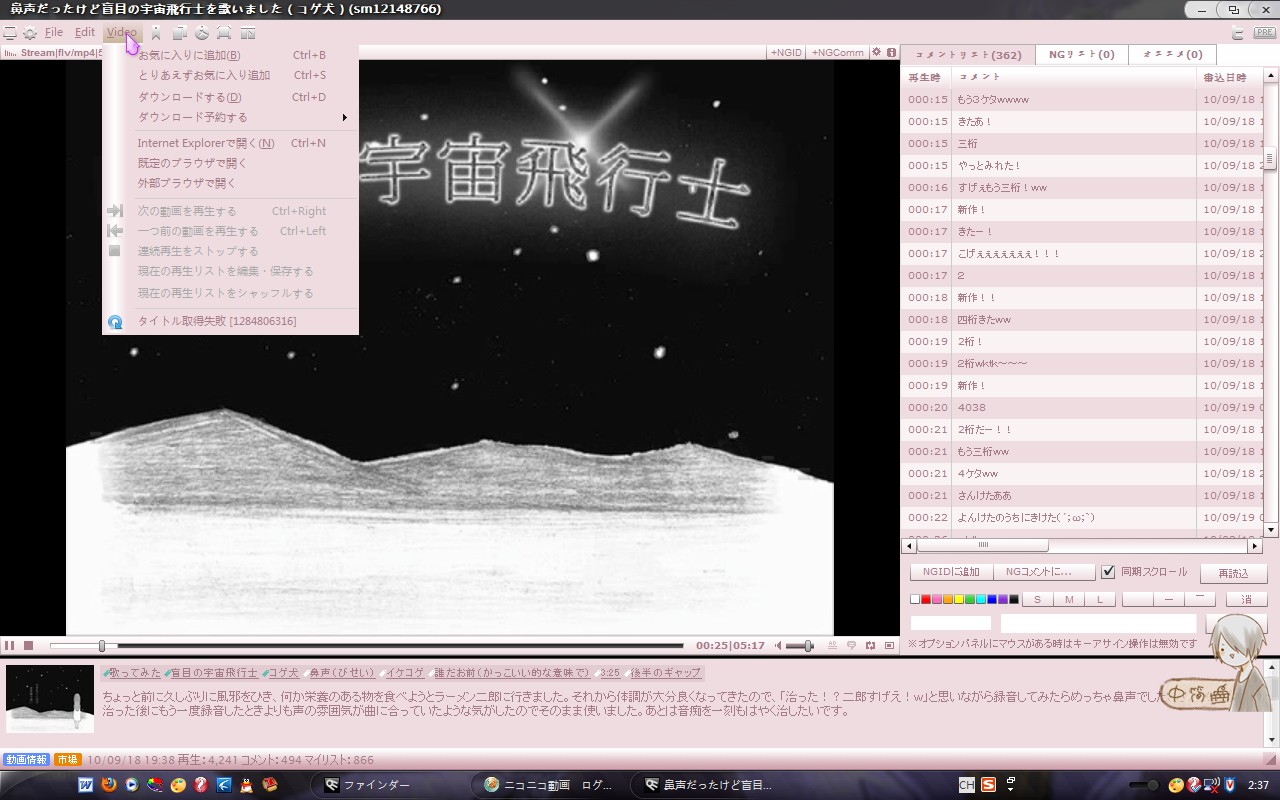
Task: Choose the first blank comment position button
Action: point(1138,600)
